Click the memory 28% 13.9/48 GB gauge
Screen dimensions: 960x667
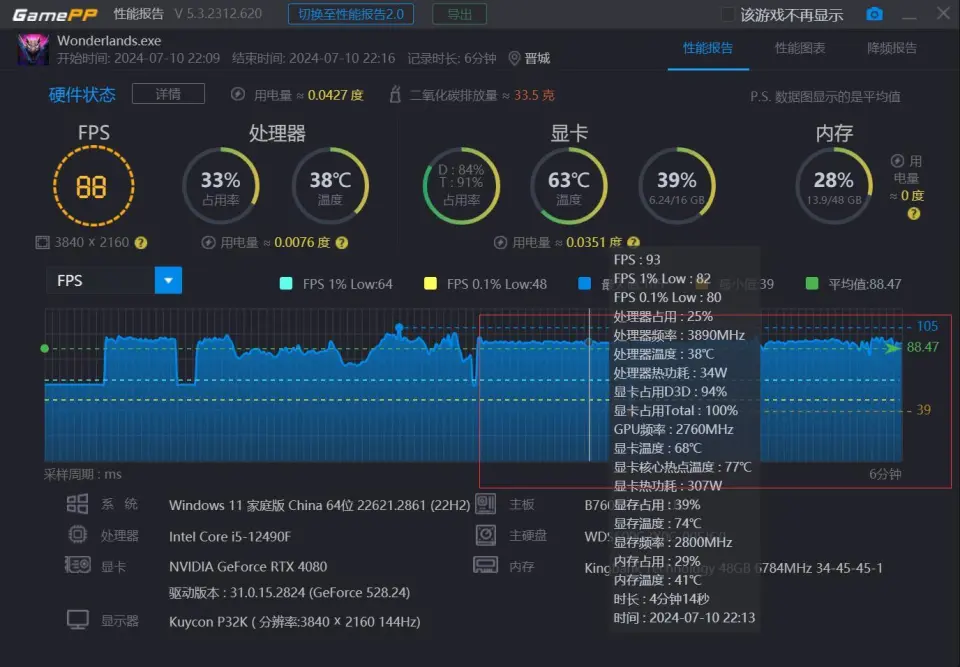[x=834, y=186]
